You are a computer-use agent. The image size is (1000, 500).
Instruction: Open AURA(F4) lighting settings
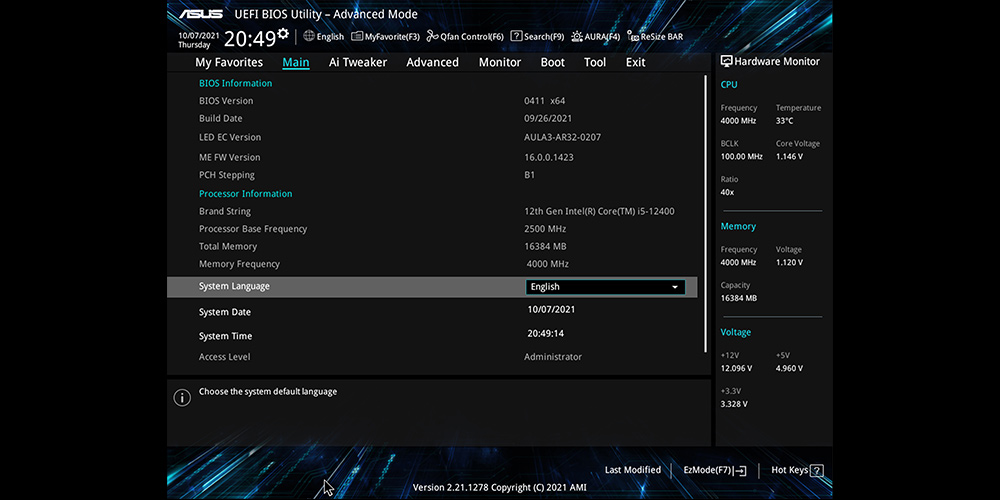595,36
